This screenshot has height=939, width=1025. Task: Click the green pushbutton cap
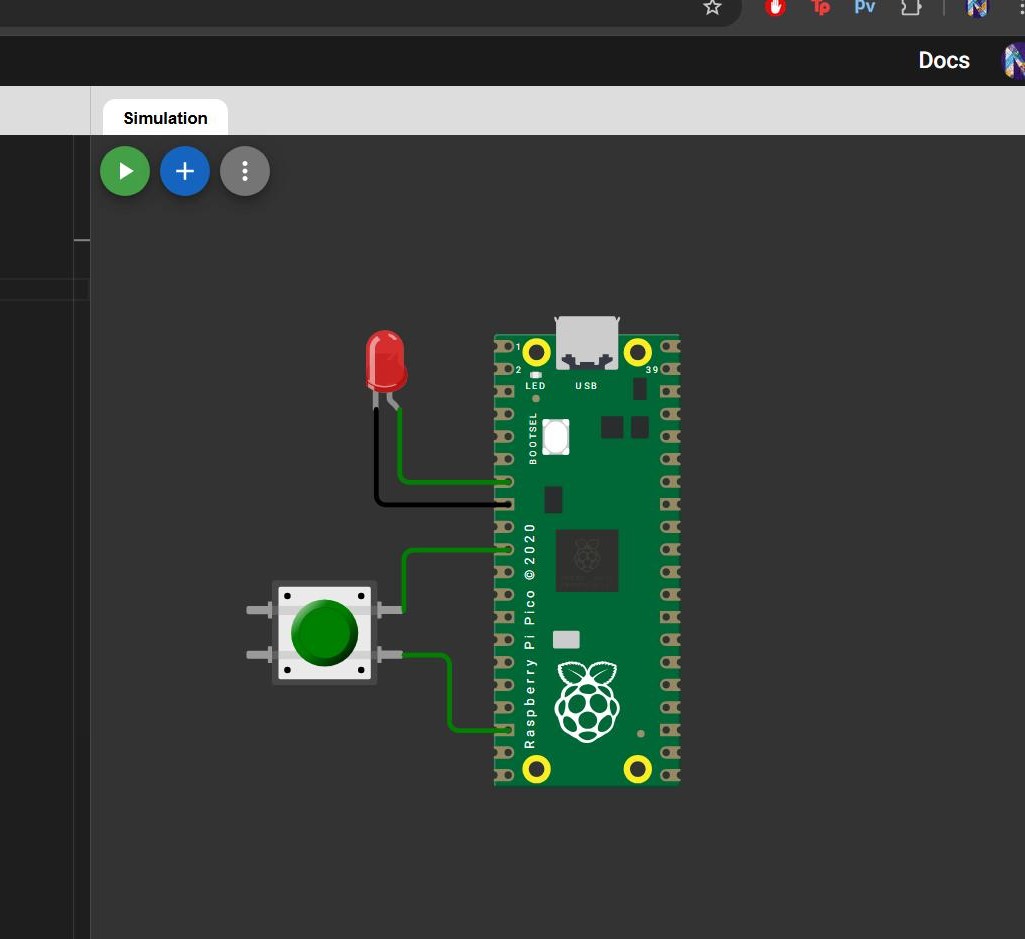(x=324, y=632)
